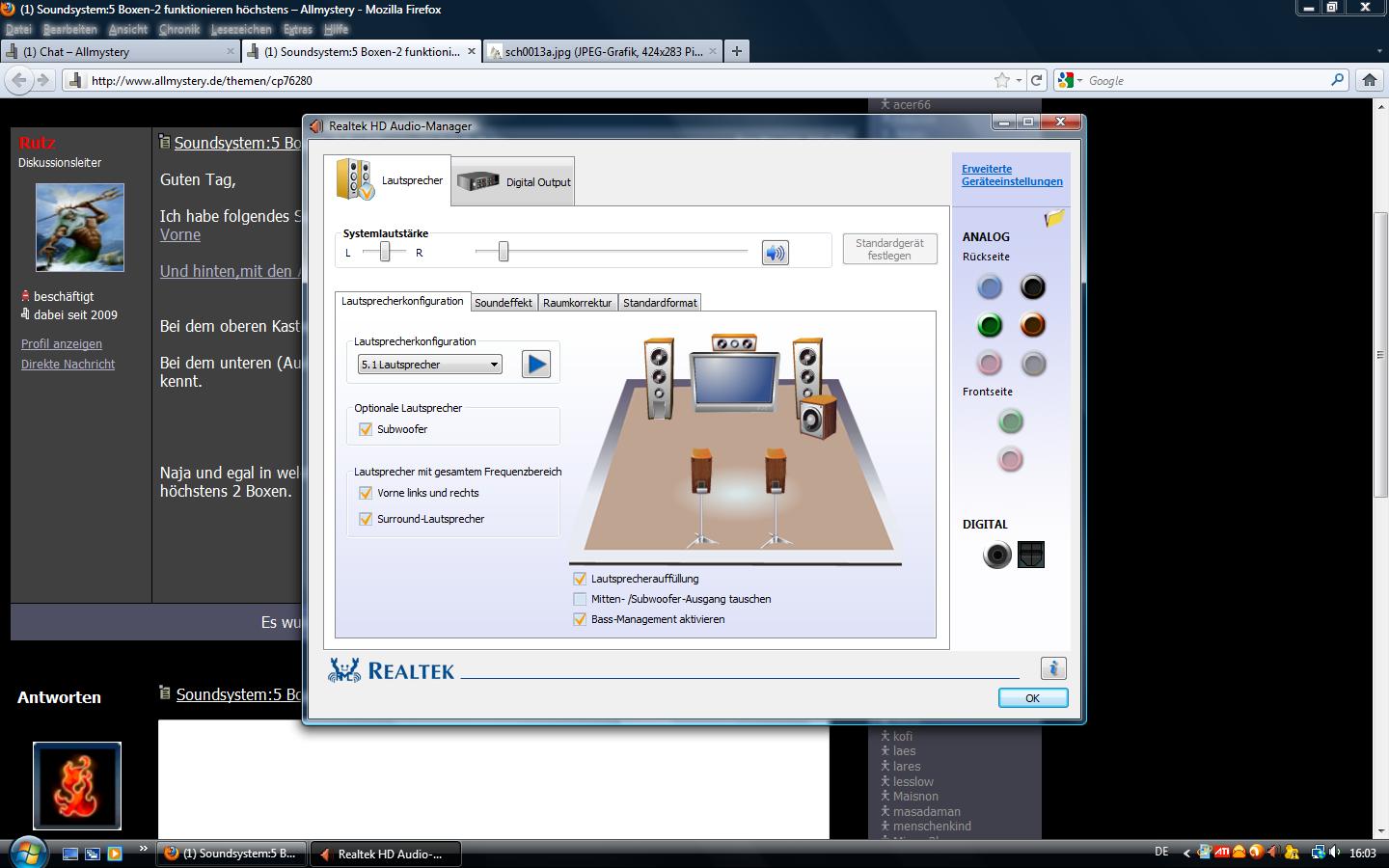The image size is (1389, 868).
Task: Toggle the Subwoofer checkbox
Action: coord(366,429)
